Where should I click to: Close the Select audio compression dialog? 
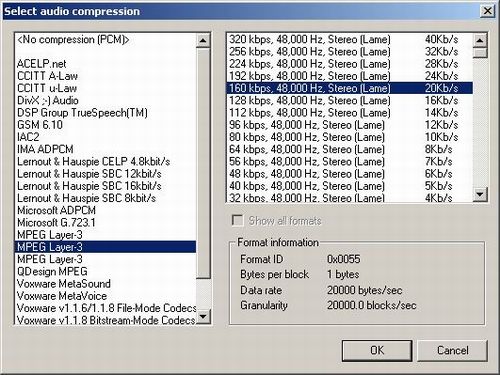tap(487, 11)
